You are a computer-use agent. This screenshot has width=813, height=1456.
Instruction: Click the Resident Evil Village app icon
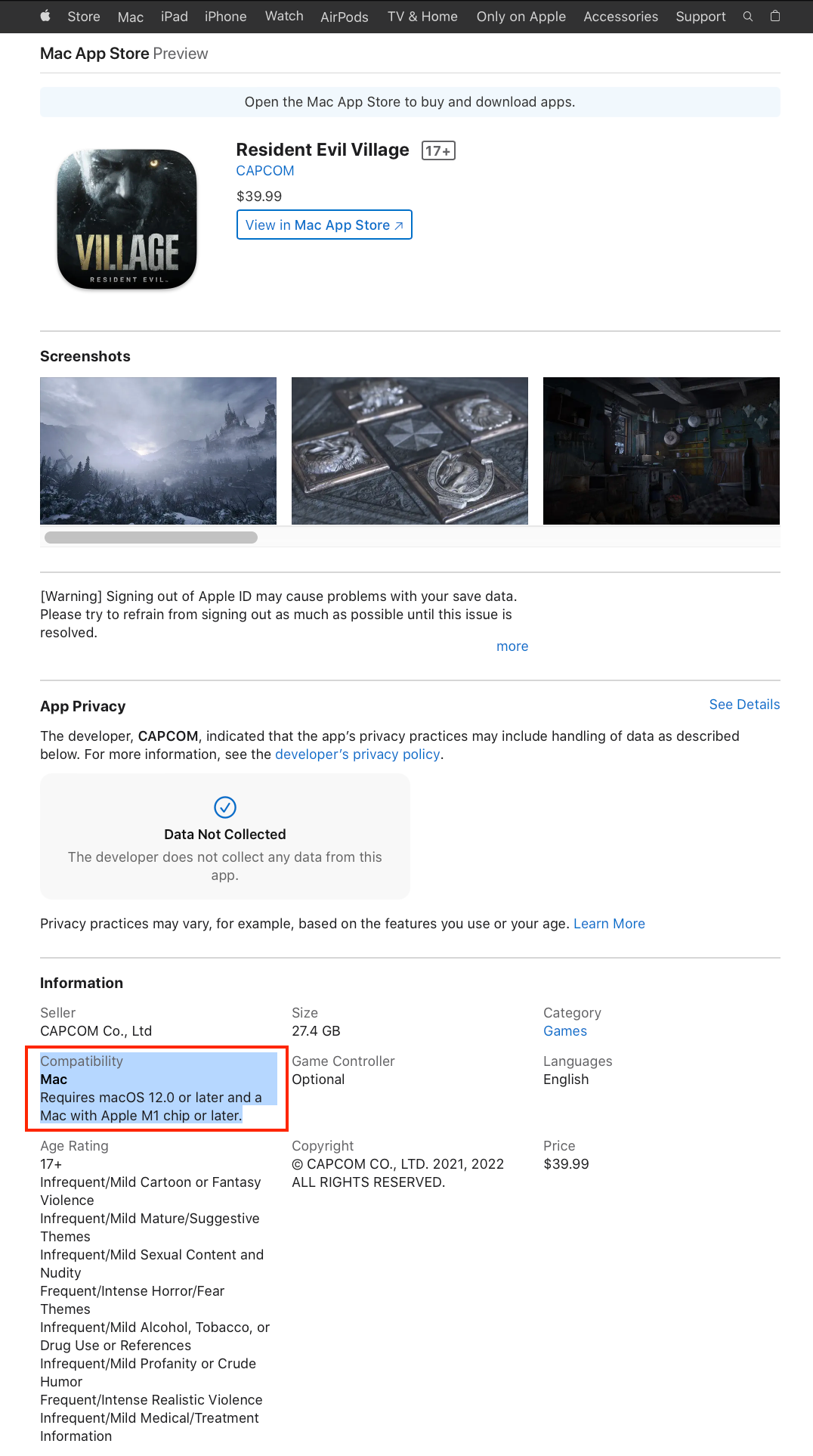(x=127, y=219)
